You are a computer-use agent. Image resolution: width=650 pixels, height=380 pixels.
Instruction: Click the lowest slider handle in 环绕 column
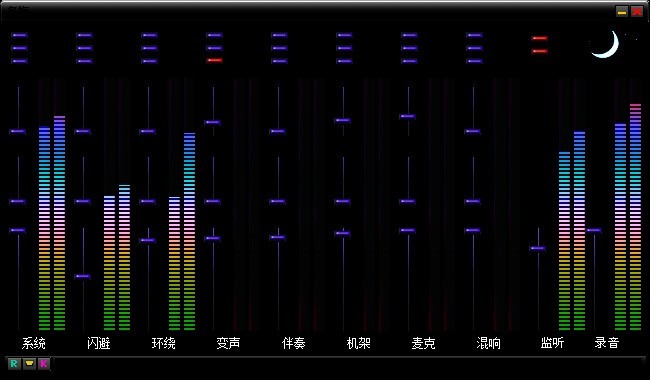click(148, 240)
